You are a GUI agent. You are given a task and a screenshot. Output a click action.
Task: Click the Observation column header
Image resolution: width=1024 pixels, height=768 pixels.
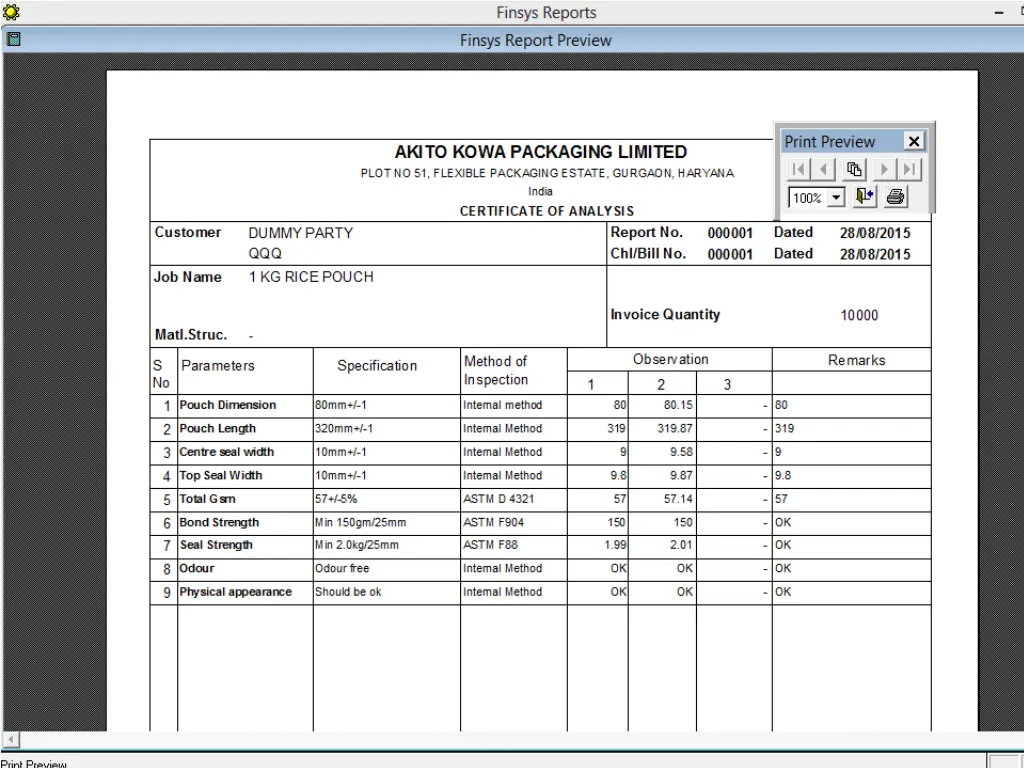pos(670,359)
